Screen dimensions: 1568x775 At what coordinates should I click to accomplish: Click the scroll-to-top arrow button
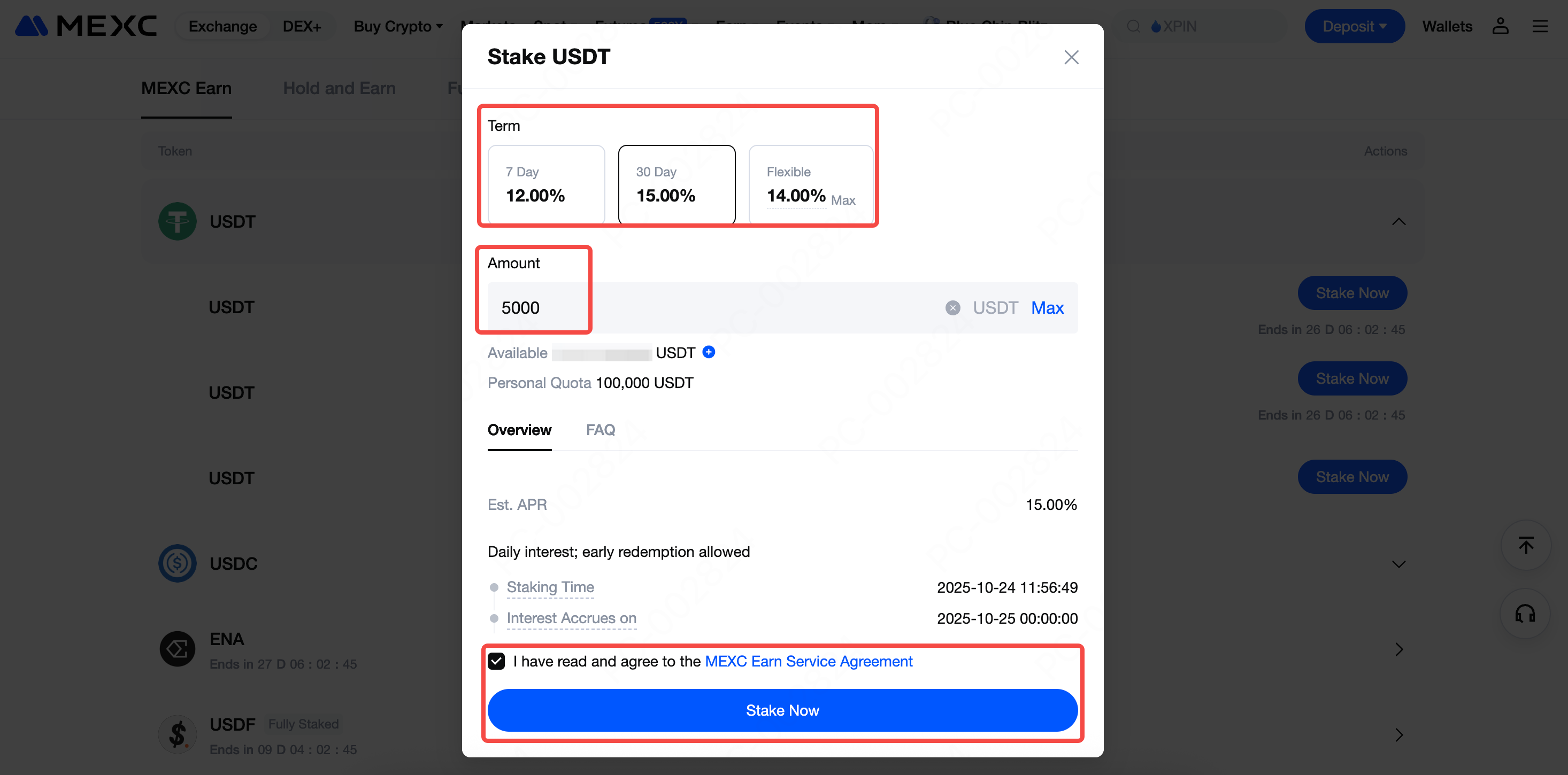1525,545
